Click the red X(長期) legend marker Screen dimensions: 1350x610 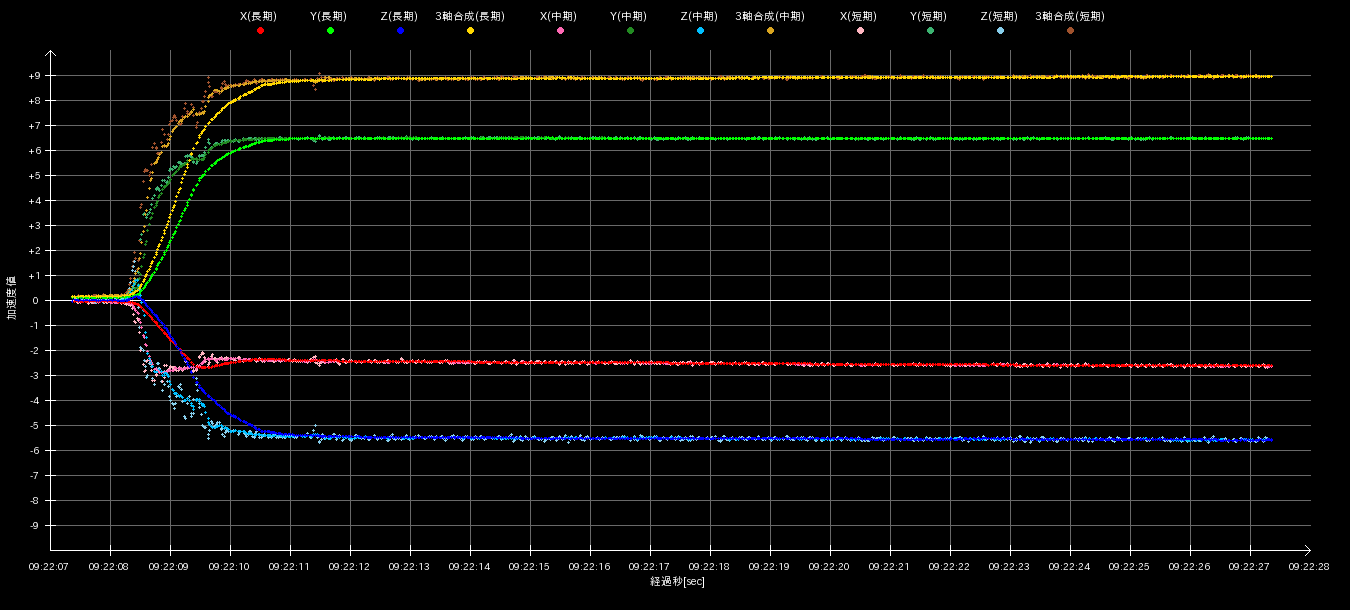(x=260, y=31)
